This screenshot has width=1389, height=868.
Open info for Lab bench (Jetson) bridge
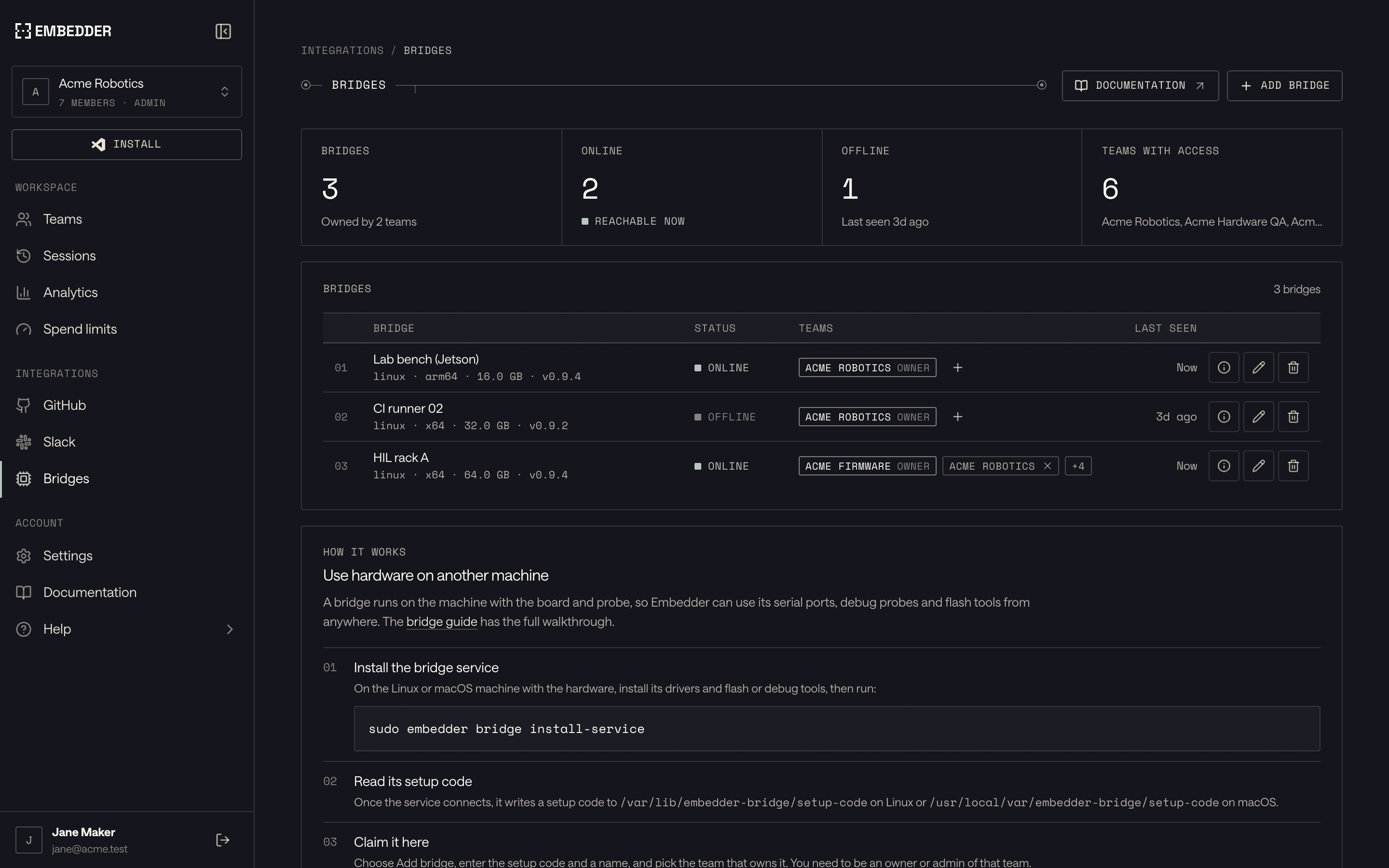tap(1224, 367)
